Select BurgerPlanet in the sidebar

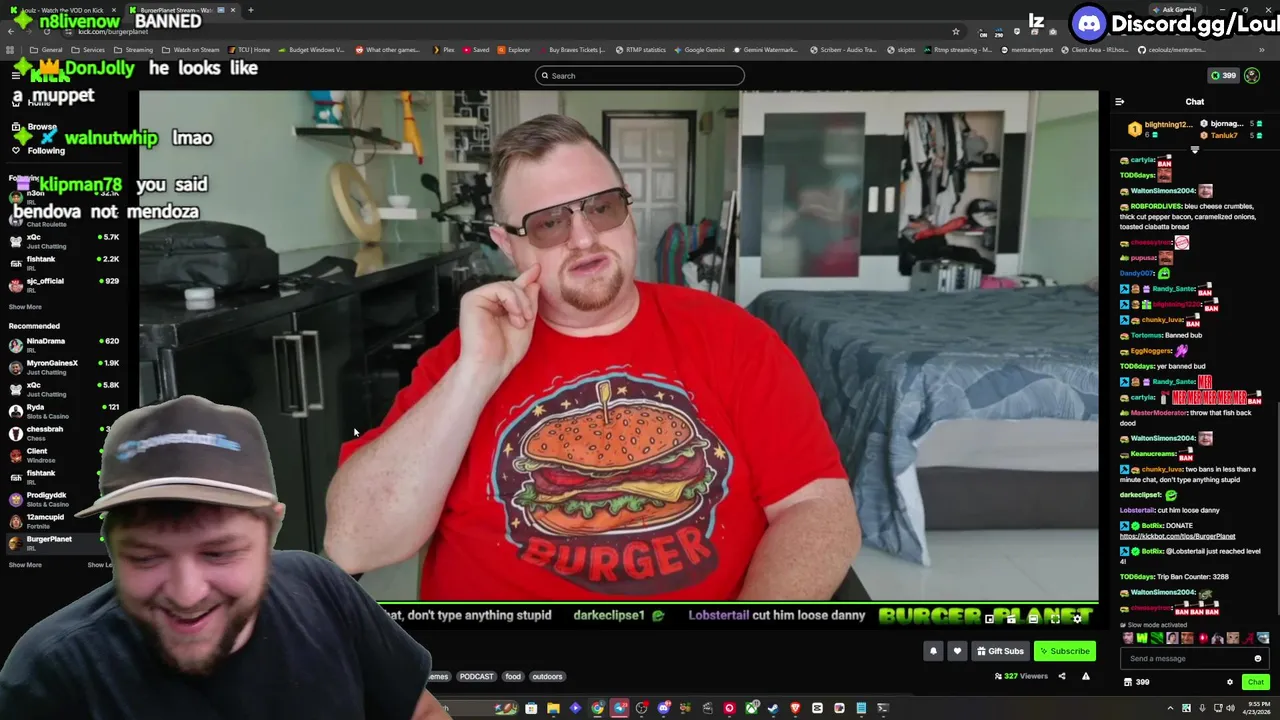click(x=52, y=542)
